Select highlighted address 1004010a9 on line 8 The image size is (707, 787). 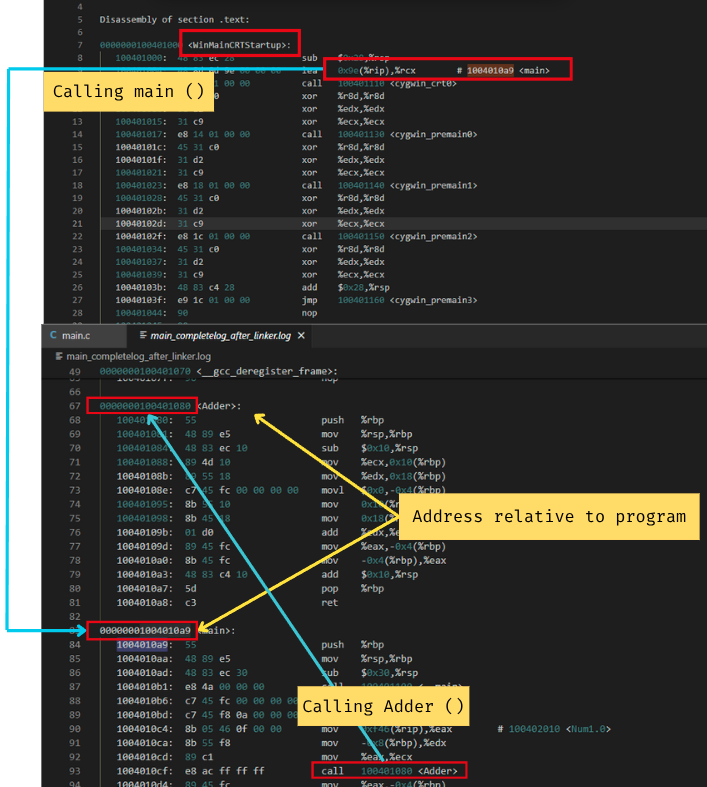(489, 70)
